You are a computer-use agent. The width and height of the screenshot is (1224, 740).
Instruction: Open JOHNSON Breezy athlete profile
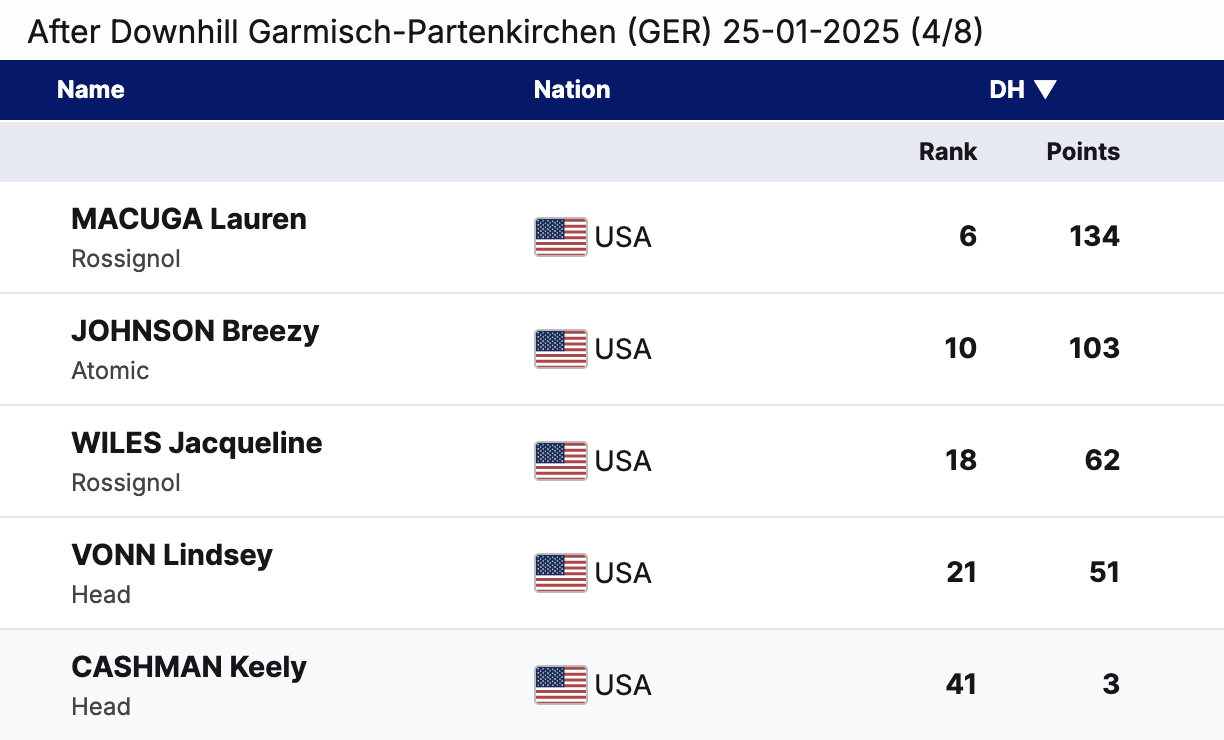pyautogui.click(x=195, y=331)
